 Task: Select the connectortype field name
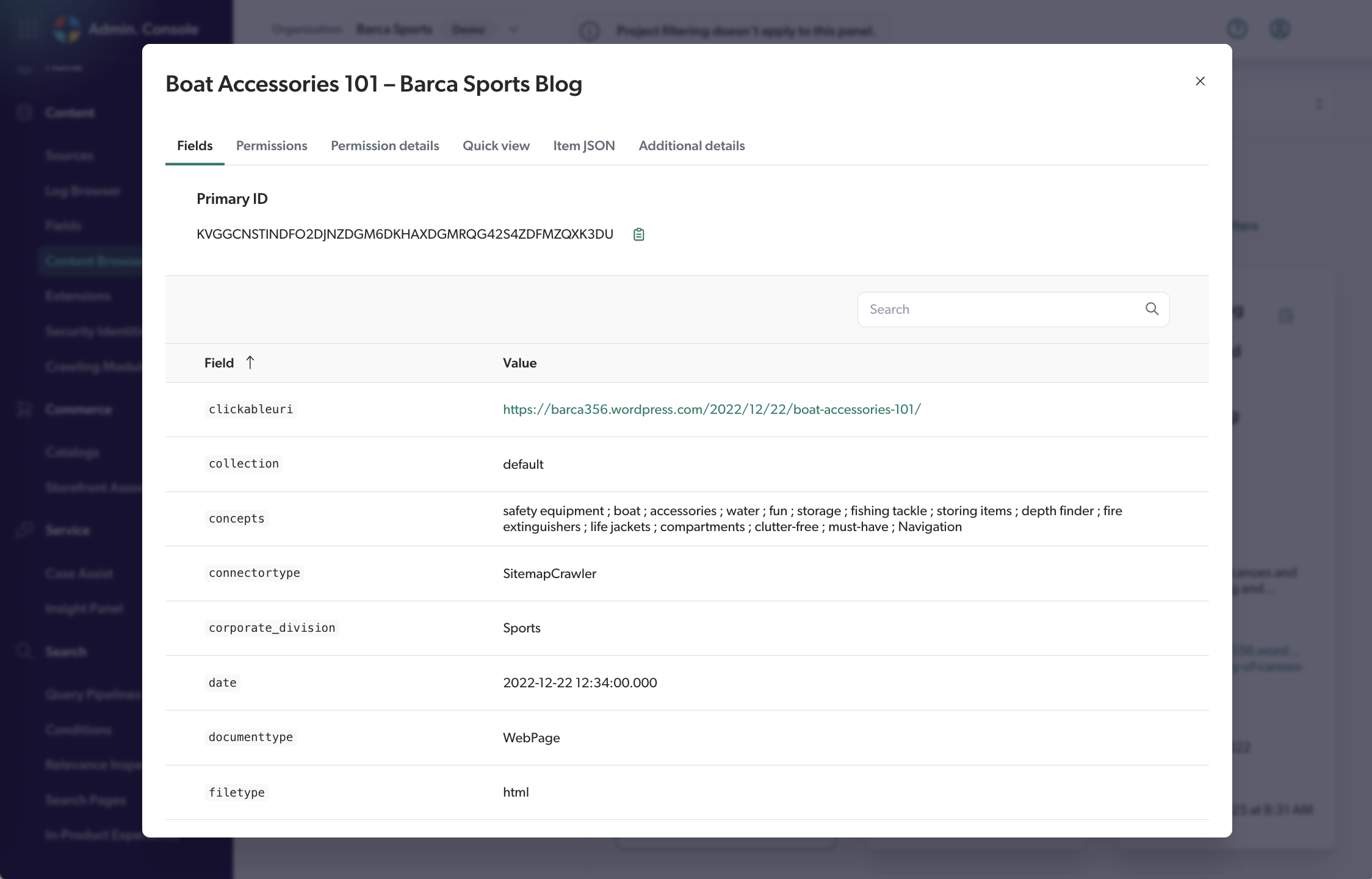click(x=254, y=573)
